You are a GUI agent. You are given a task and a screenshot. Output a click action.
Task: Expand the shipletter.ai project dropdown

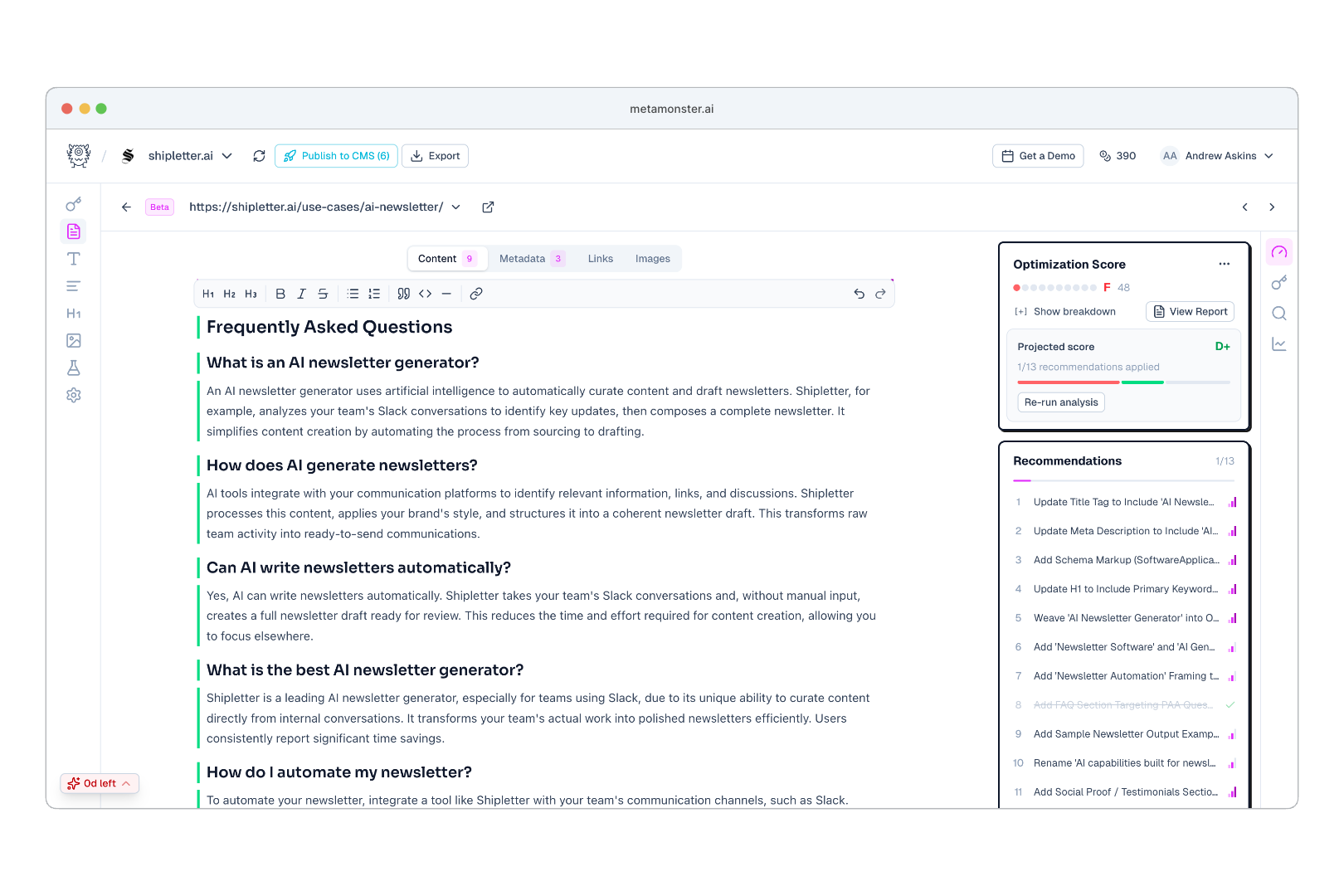[x=225, y=155]
